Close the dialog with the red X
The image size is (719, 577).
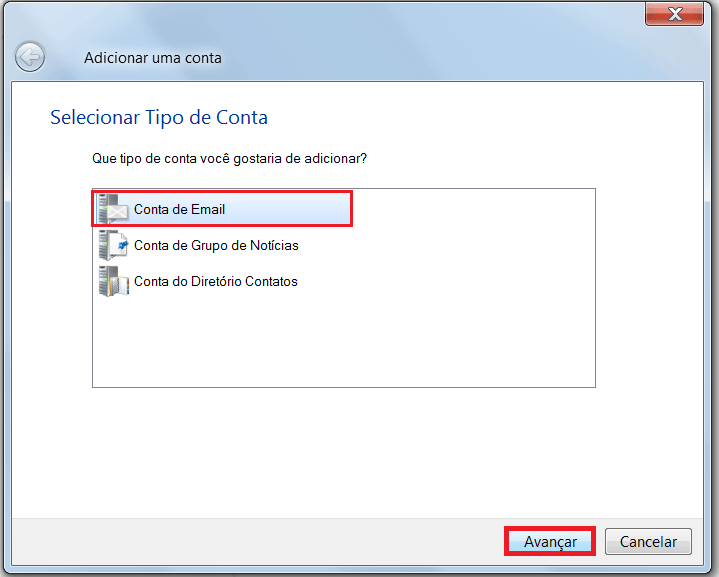pyautogui.click(x=673, y=14)
